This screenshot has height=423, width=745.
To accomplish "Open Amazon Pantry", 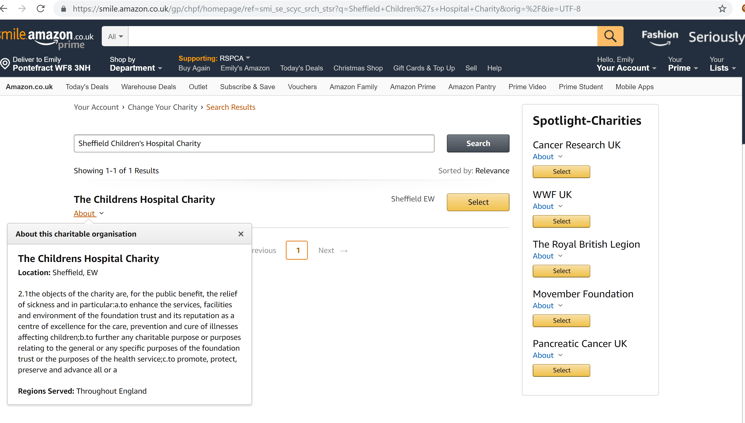I will point(472,87).
